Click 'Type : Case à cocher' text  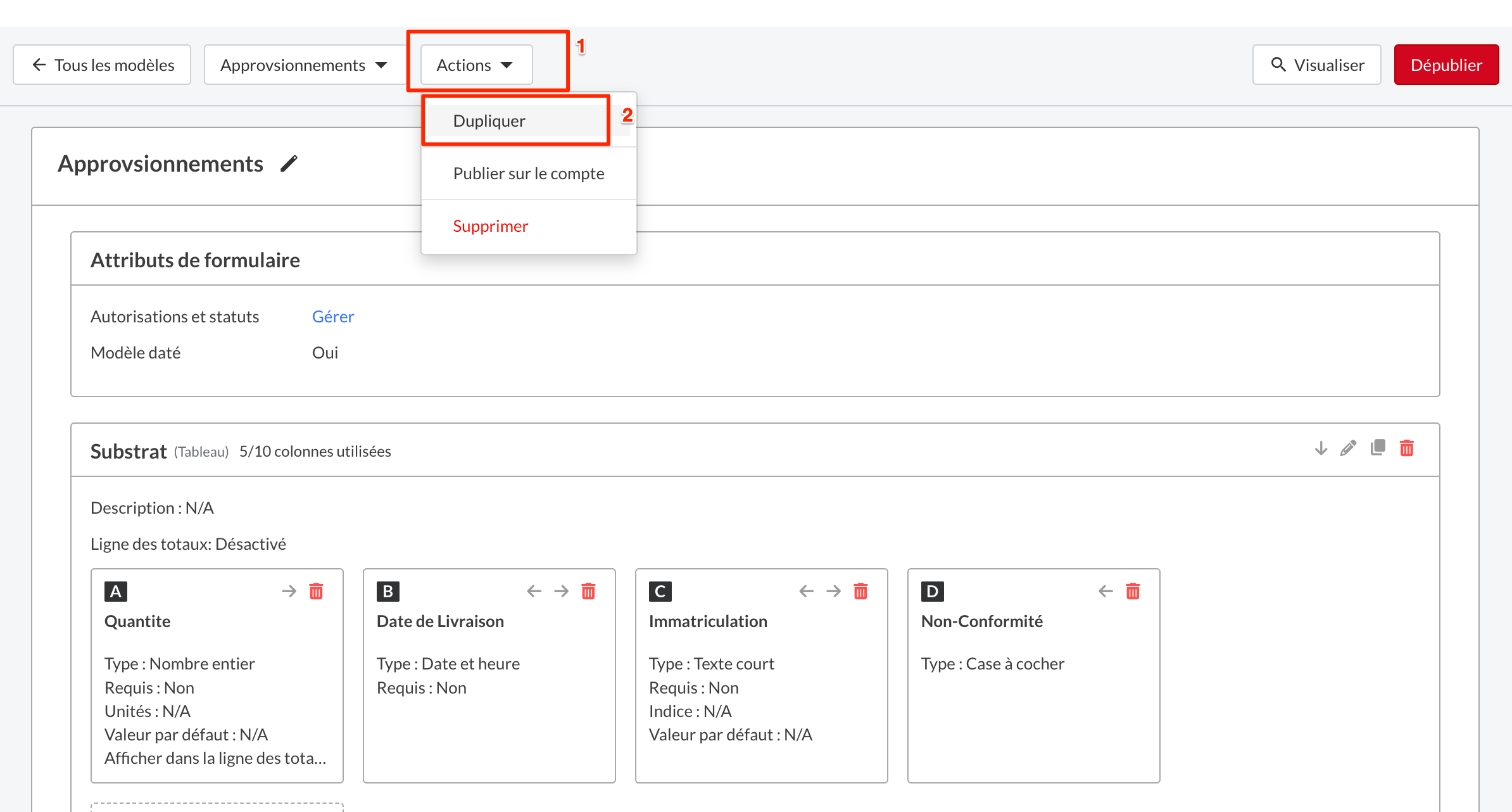click(993, 664)
